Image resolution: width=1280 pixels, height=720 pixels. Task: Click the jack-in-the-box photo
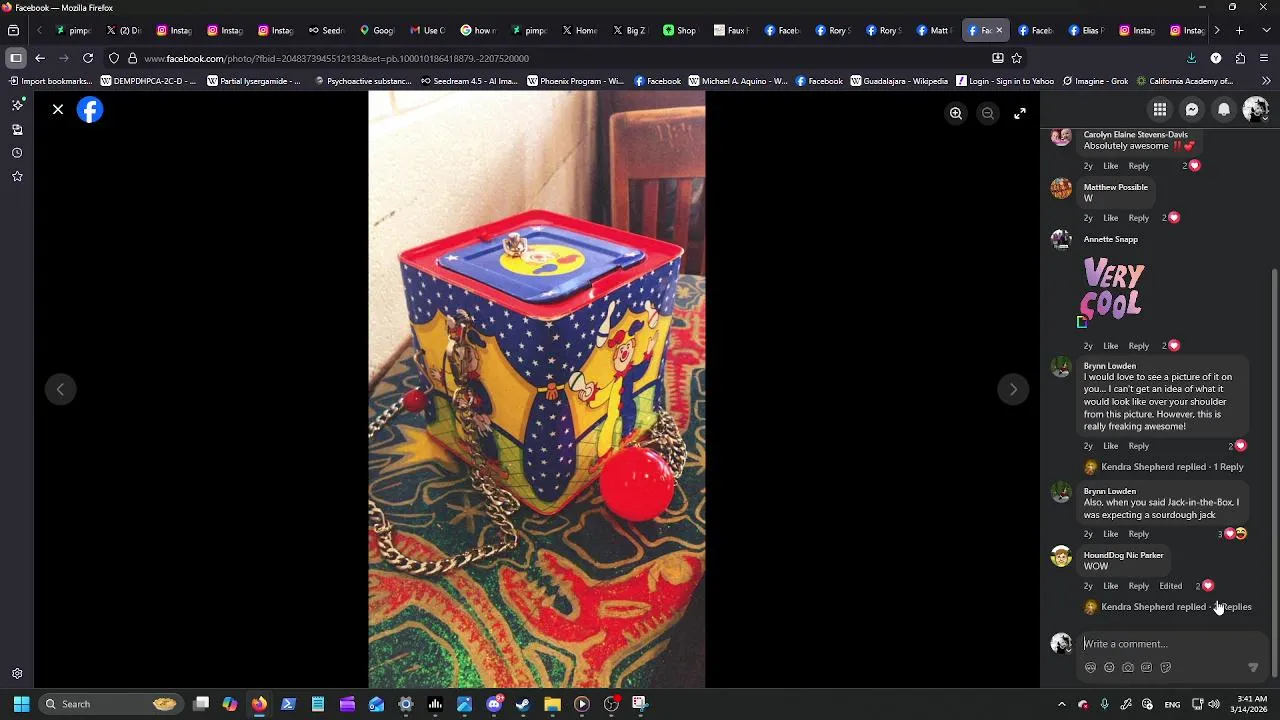[x=537, y=389]
